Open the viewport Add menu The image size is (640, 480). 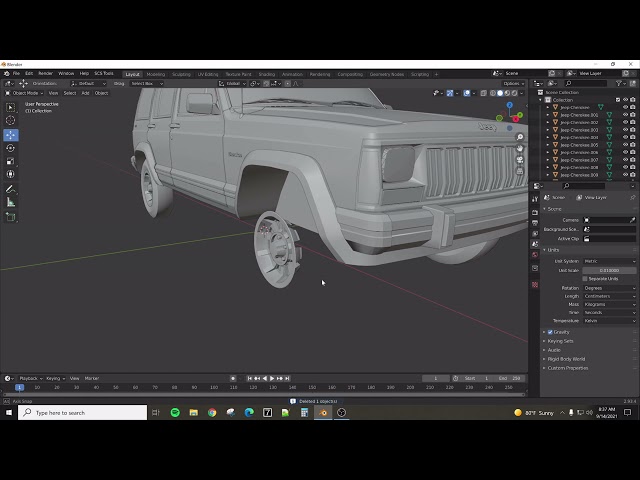click(85, 93)
